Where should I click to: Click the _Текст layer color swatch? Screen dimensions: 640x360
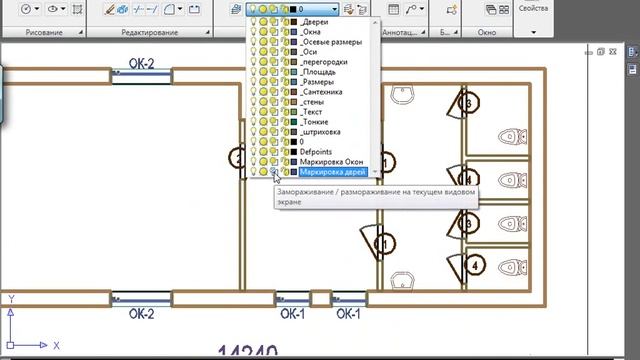[293, 112]
